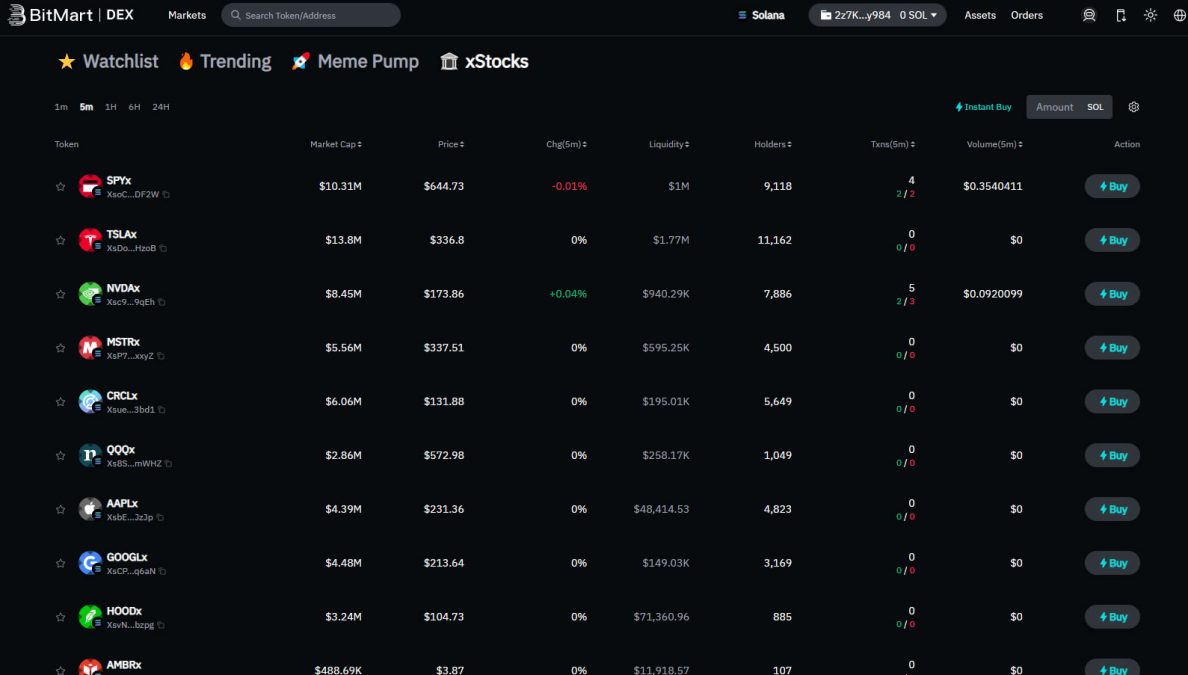Copy the TSLAx contract address
The image size is (1188, 675).
[x=163, y=248]
